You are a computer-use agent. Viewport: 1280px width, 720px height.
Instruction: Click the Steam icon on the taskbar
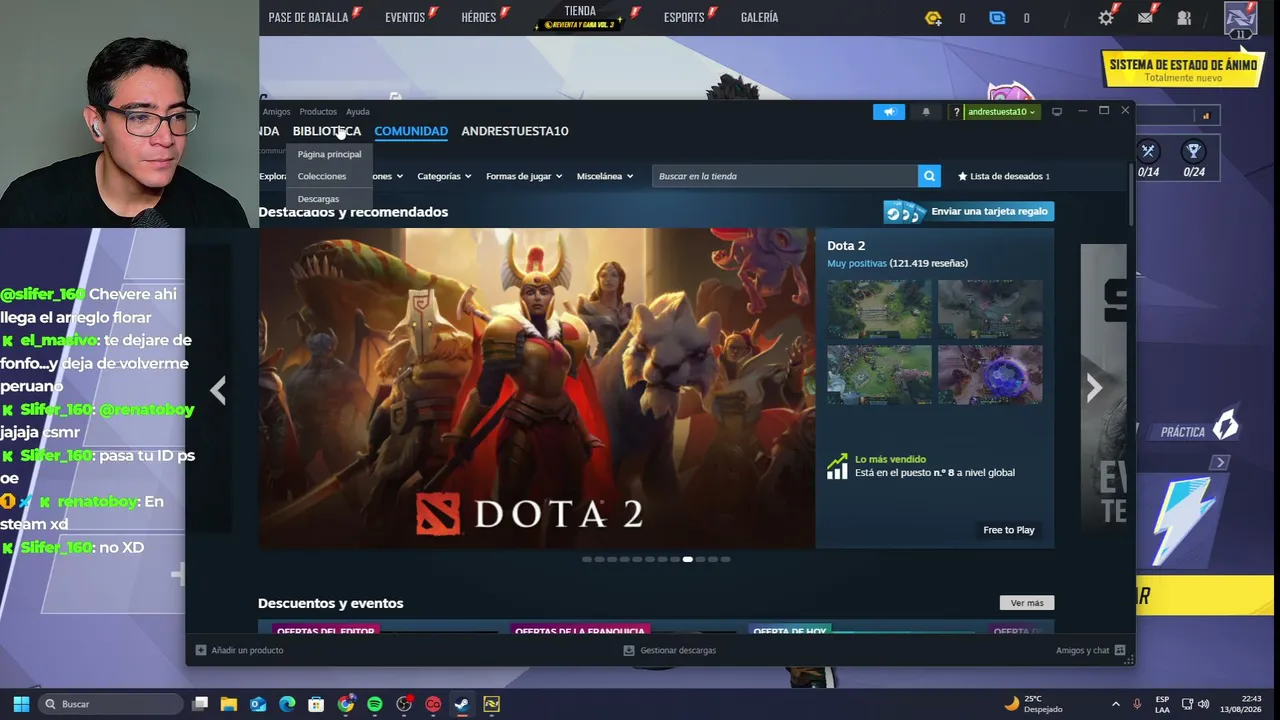tap(462, 704)
